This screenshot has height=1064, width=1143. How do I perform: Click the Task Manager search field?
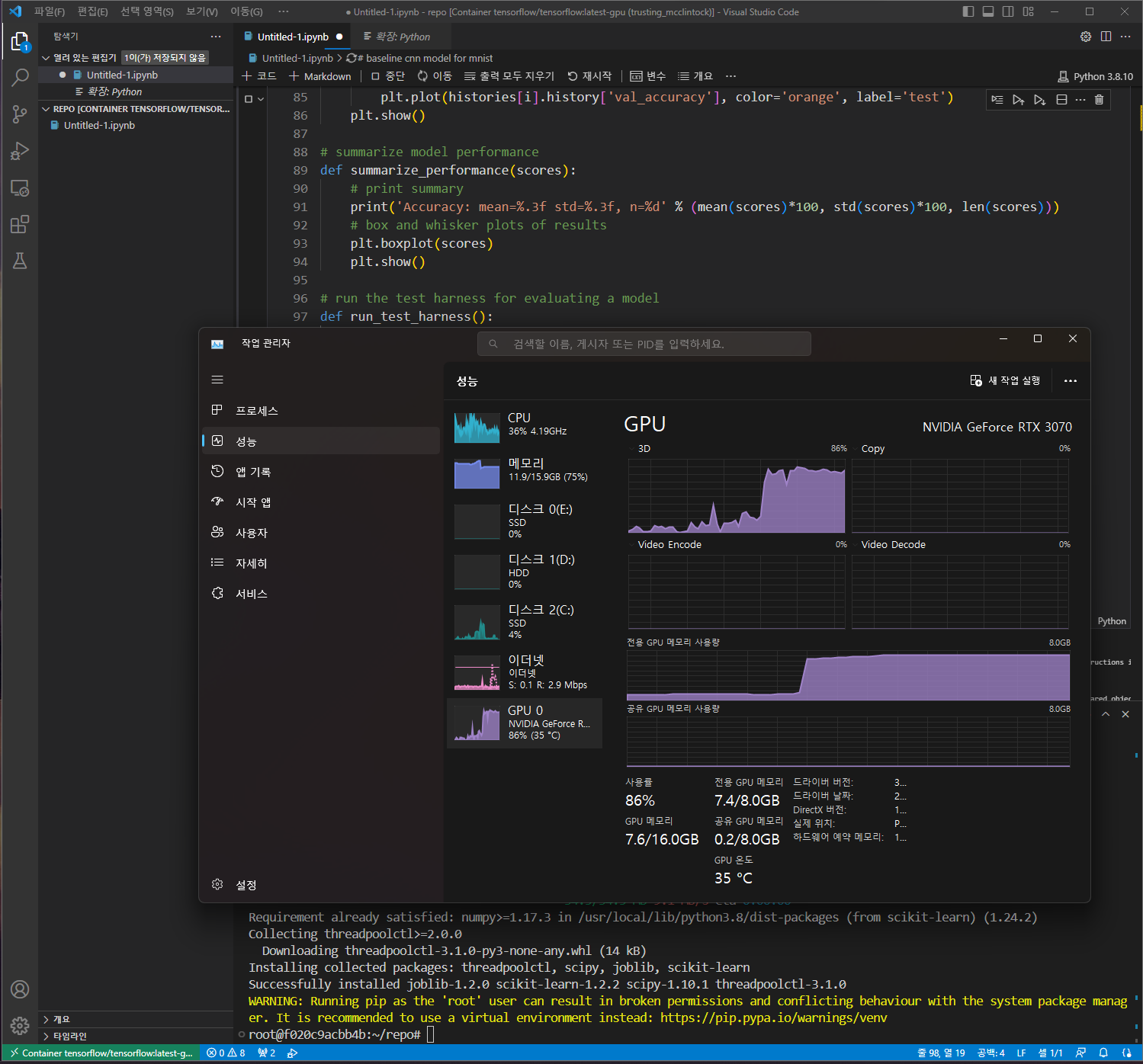[644, 343]
